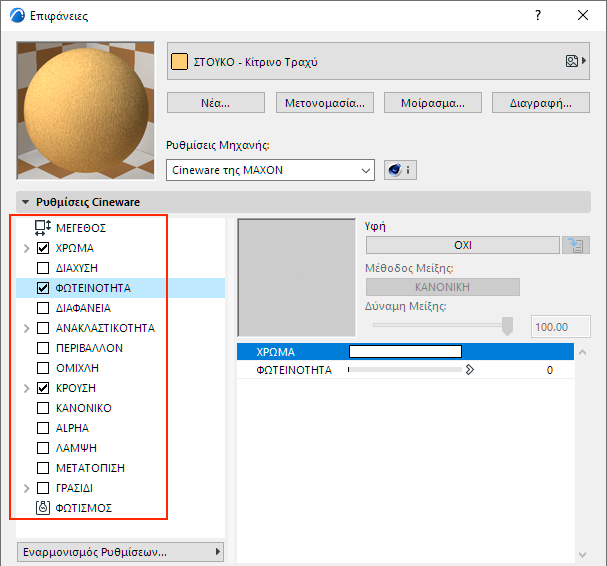Enable the ΚΑΝΟΝΙΚΟ channel checkbox
Image resolution: width=607 pixels, height=566 pixels.
[x=43, y=408]
